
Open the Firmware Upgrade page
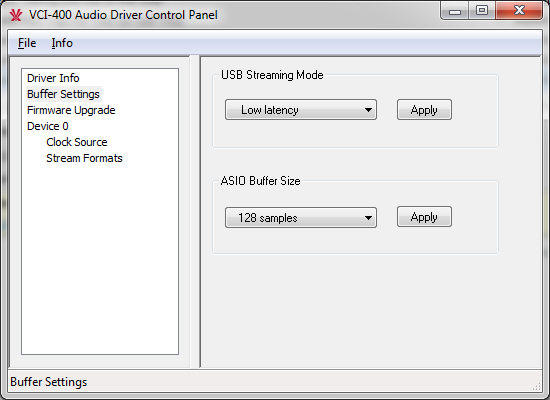71,110
